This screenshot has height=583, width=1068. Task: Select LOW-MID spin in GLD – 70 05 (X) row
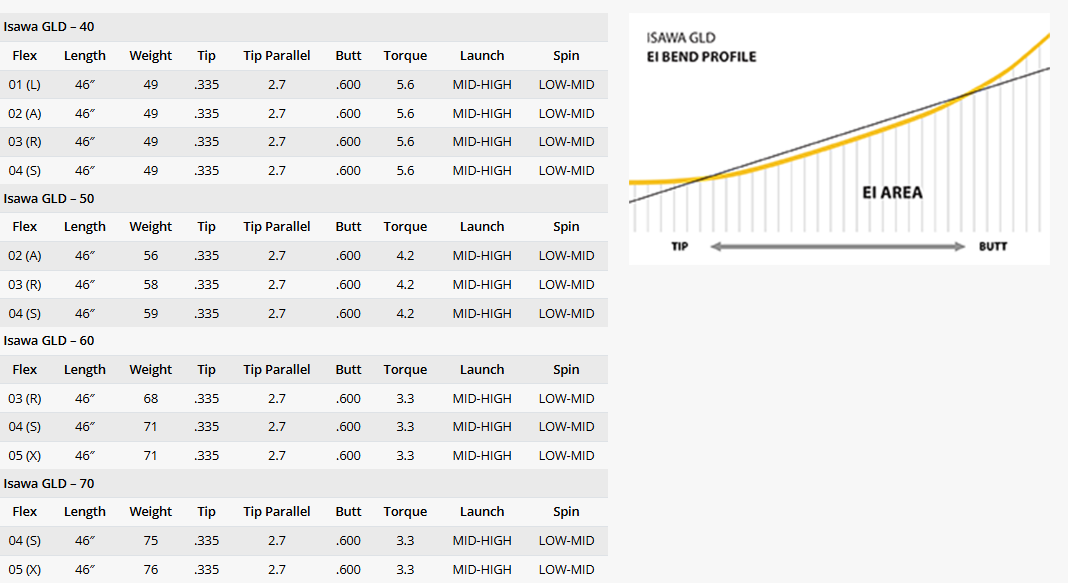(567, 569)
